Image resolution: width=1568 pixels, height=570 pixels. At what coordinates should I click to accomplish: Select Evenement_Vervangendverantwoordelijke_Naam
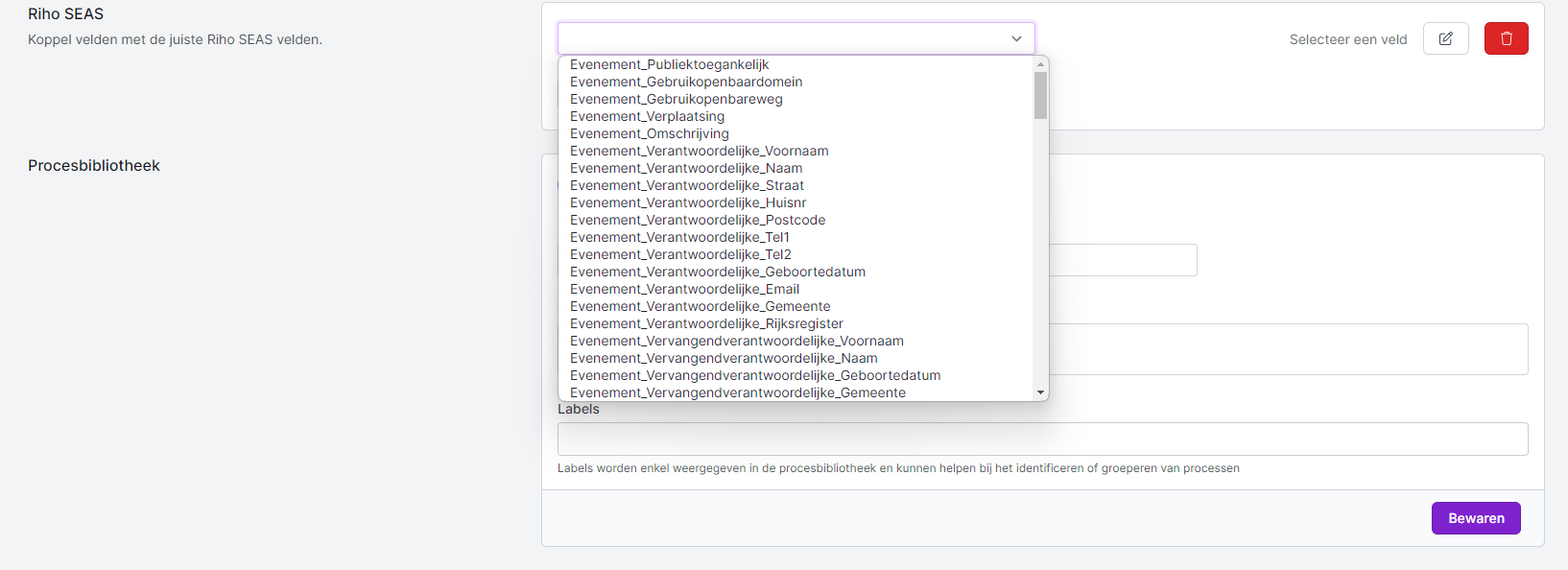coord(723,358)
